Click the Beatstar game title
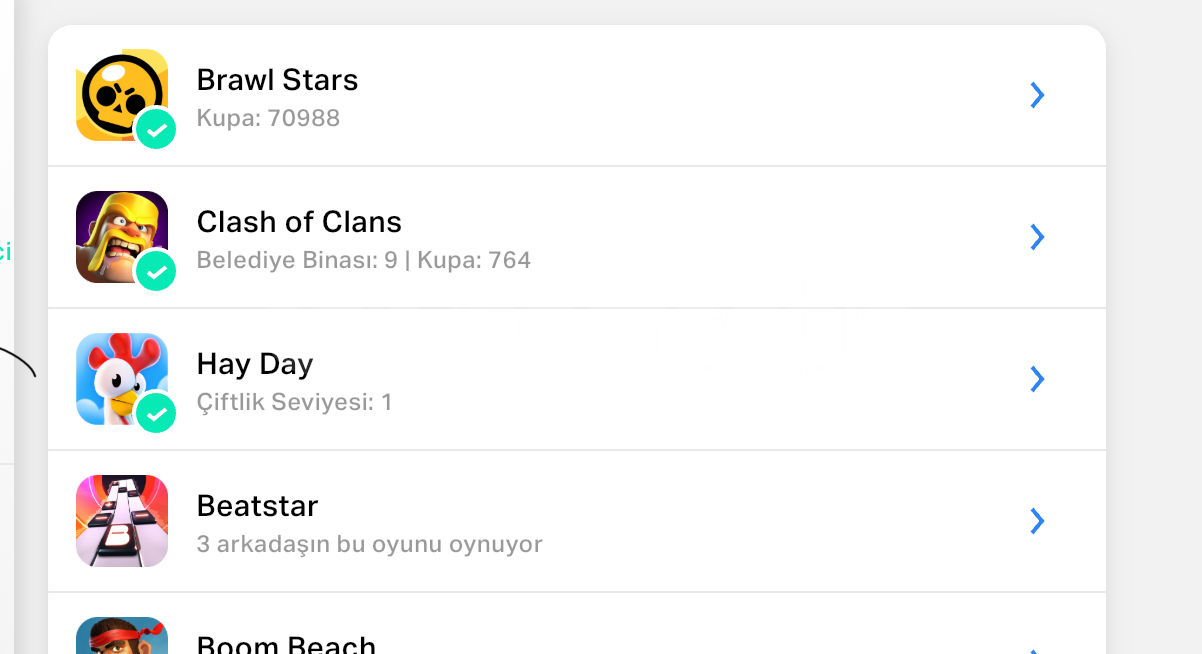Screen dimensions: 1202x654 point(257,506)
